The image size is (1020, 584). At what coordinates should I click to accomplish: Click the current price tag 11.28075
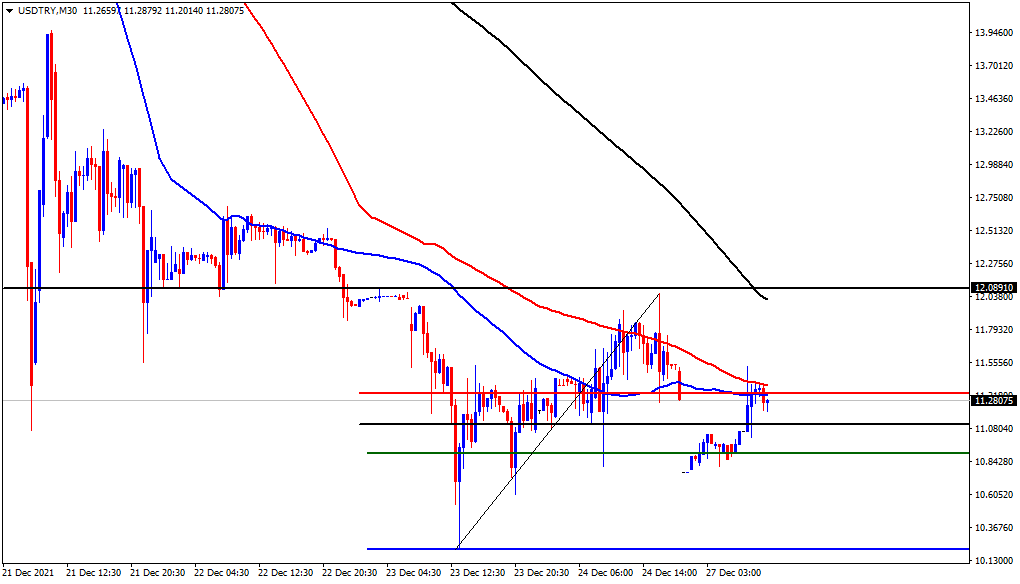(x=993, y=401)
